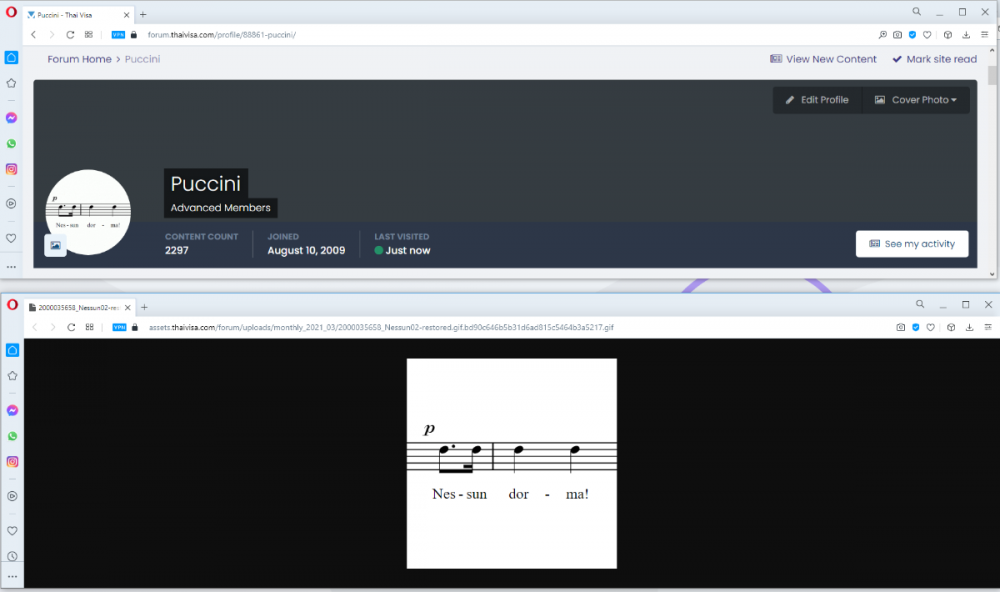This screenshot has width=1000, height=592.
Task: Open Workspaces star icon in bottom window sidebar
Action: point(12,376)
